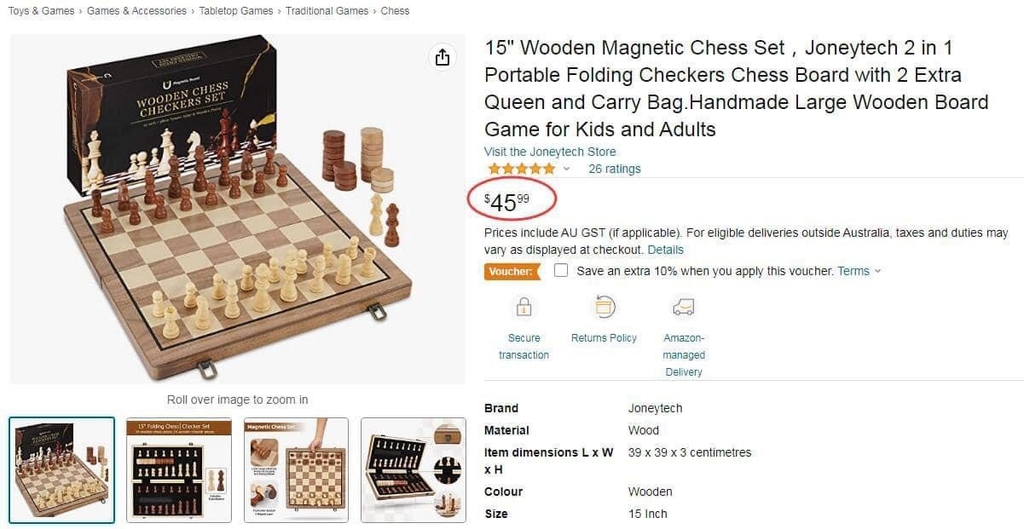Open the 26 ratings link

click(x=615, y=169)
